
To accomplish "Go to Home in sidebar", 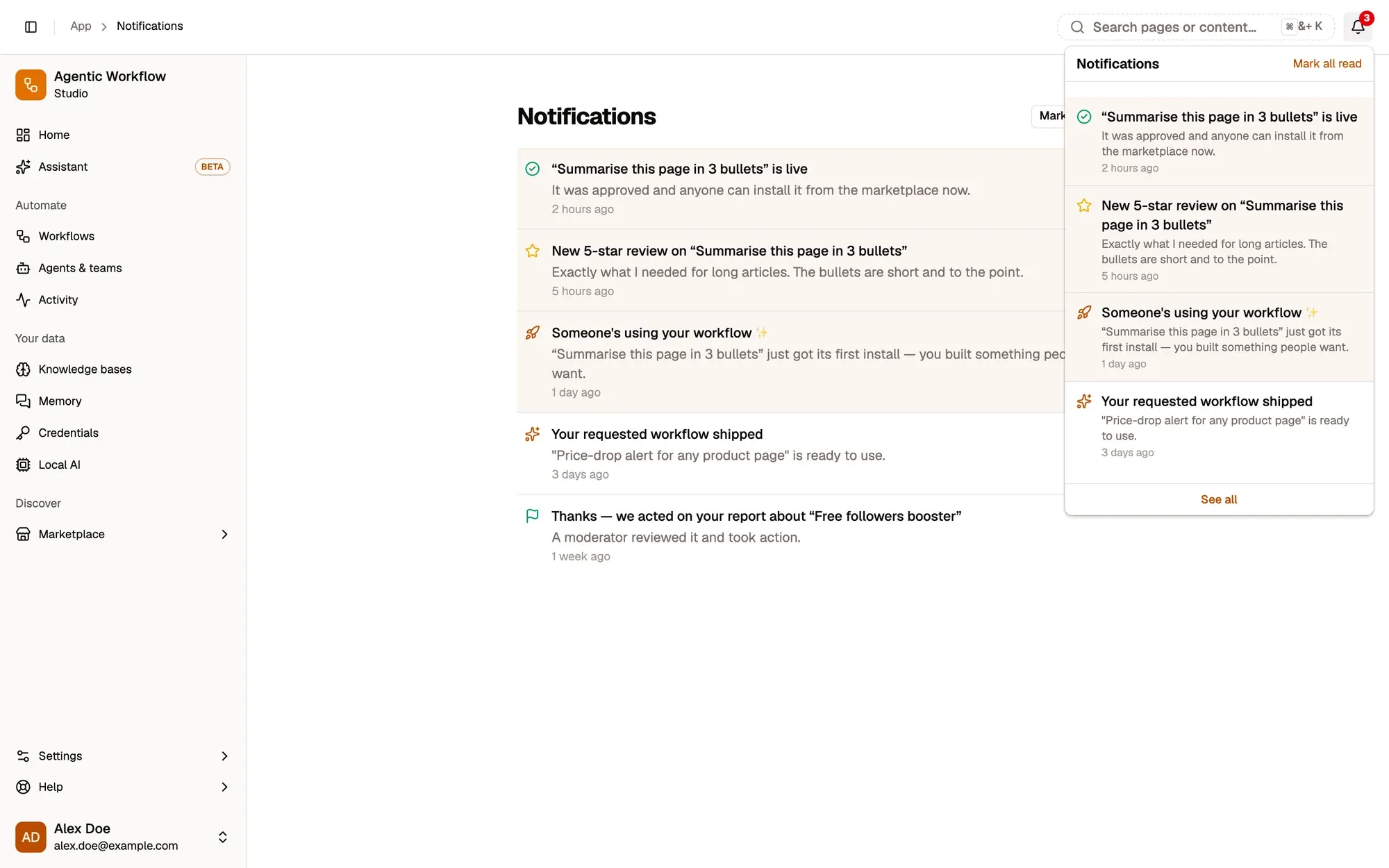I will pos(123,135).
